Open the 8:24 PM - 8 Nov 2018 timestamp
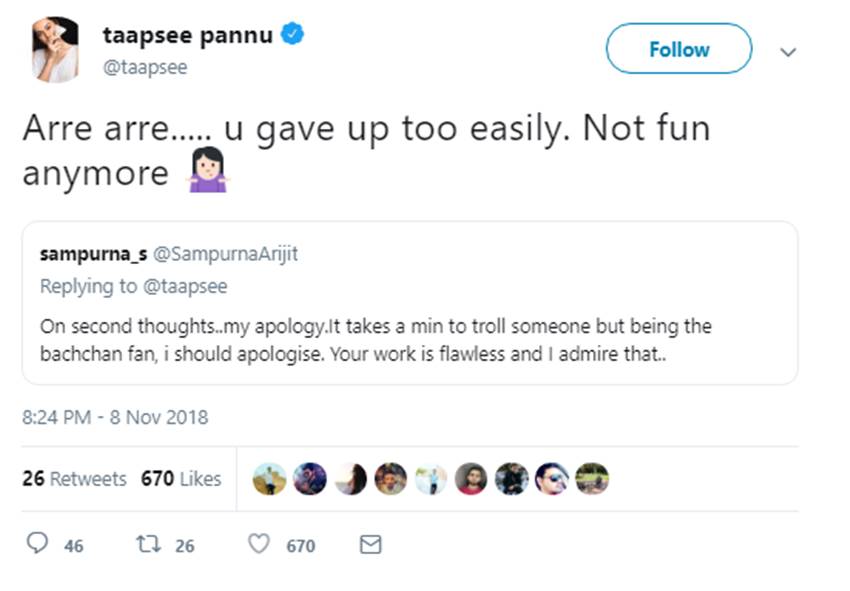This screenshot has width=850, height=591. coord(115,416)
